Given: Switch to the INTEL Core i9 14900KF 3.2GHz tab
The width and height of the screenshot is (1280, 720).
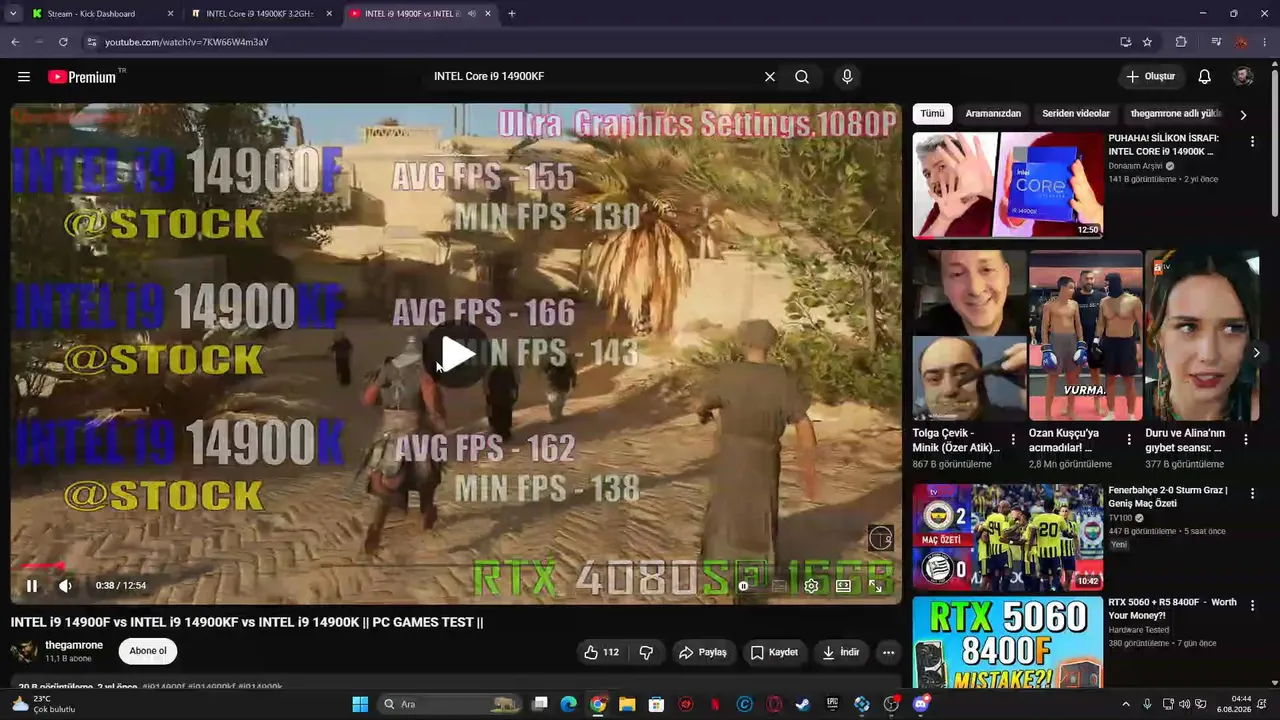Looking at the screenshot, I should (260, 14).
